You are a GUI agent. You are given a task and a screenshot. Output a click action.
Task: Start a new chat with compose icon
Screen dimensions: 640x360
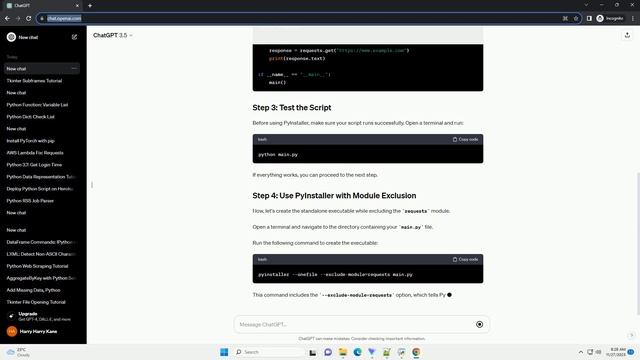[74, 37]
